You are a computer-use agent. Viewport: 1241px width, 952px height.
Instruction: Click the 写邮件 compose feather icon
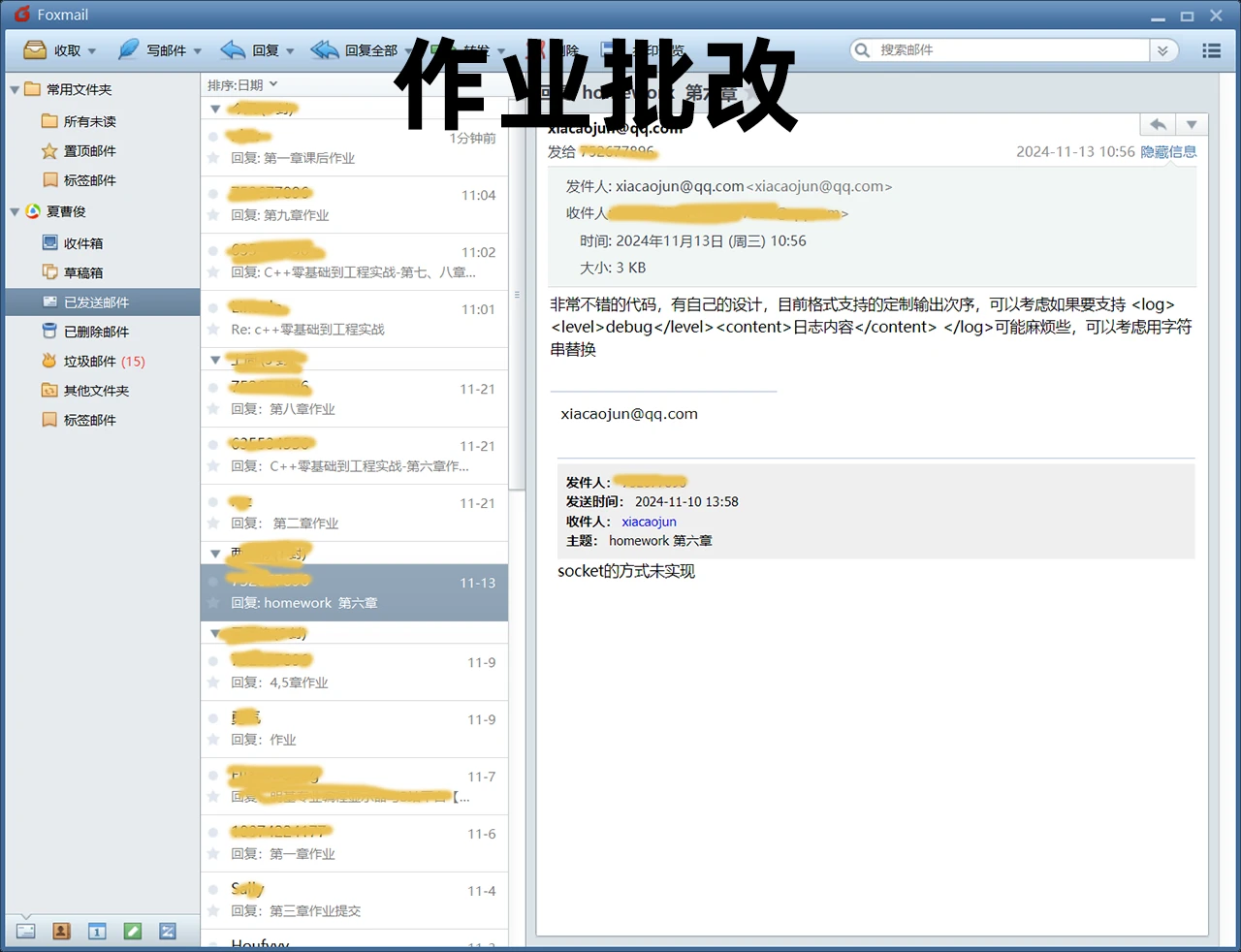128,49
